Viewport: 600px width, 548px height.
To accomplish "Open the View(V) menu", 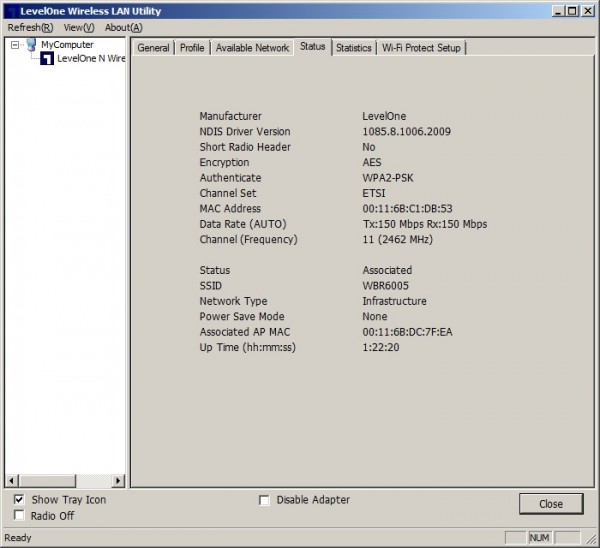I will pyautogui.click(x=79, y=28).
